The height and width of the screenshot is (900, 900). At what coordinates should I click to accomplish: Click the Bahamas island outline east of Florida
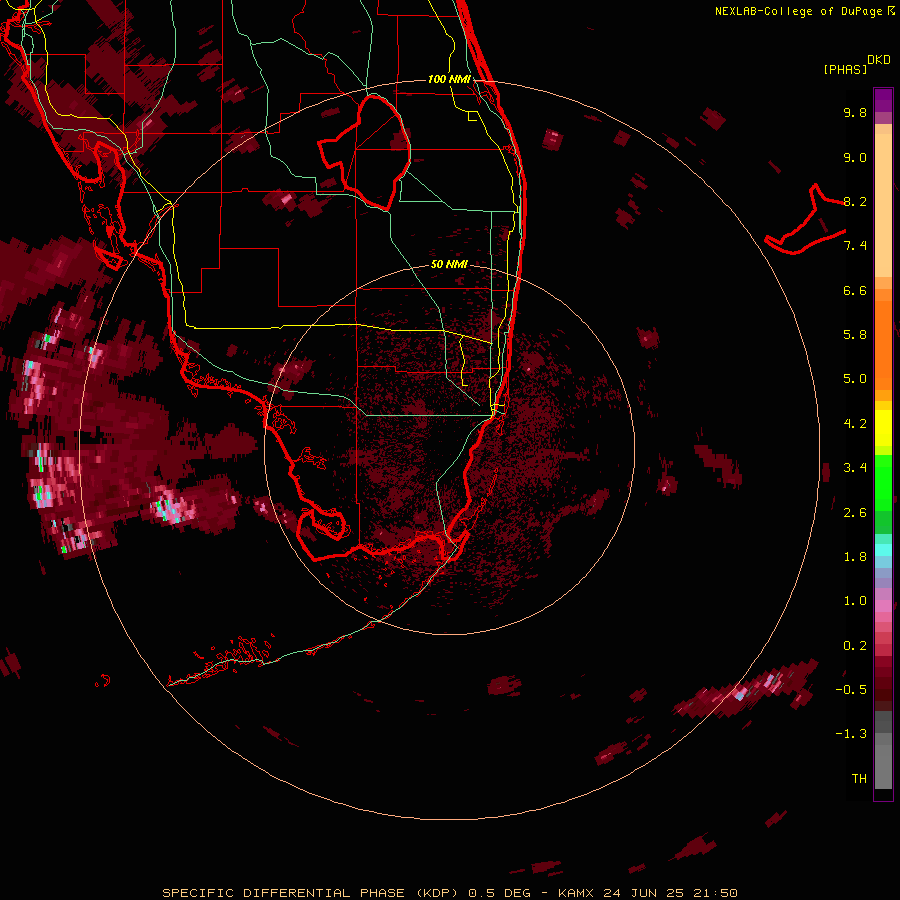(x=805, y=219)
